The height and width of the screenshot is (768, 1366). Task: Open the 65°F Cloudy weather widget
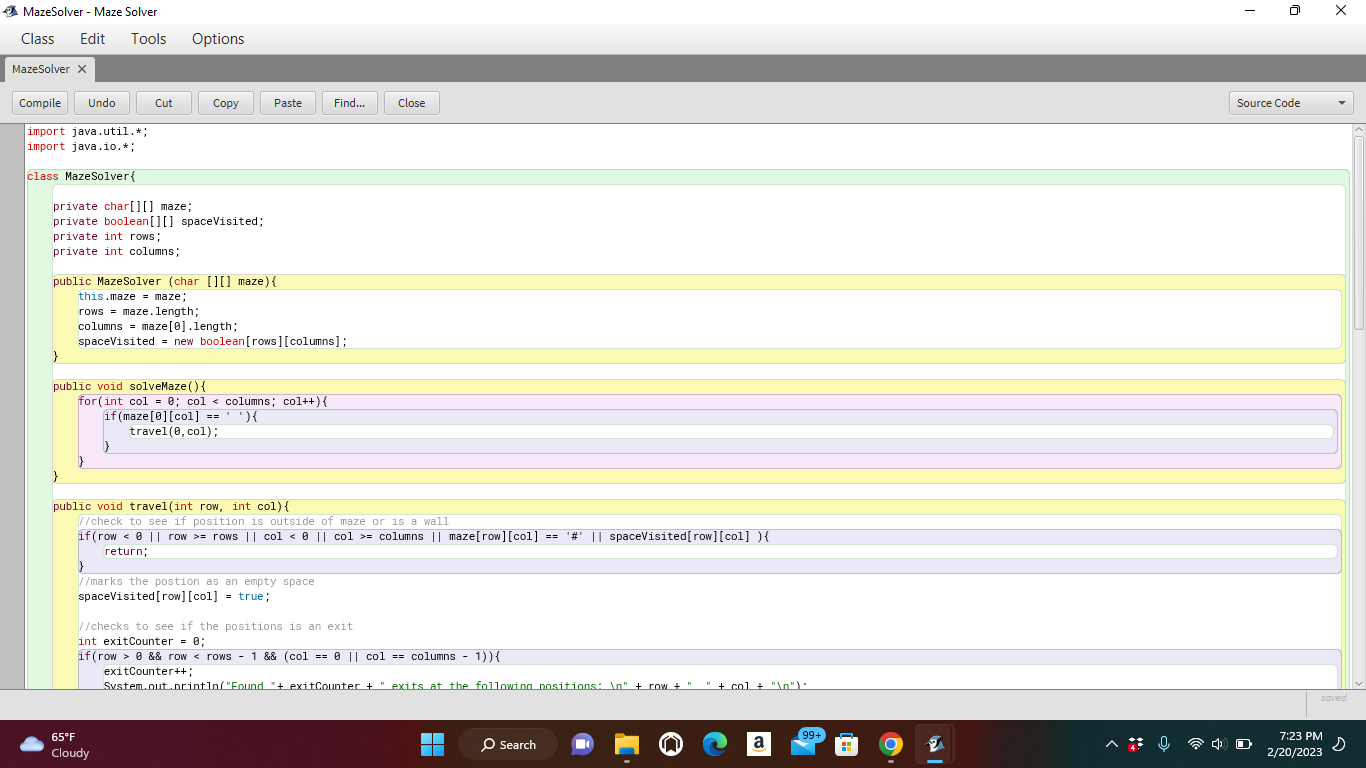pos(56,744)
